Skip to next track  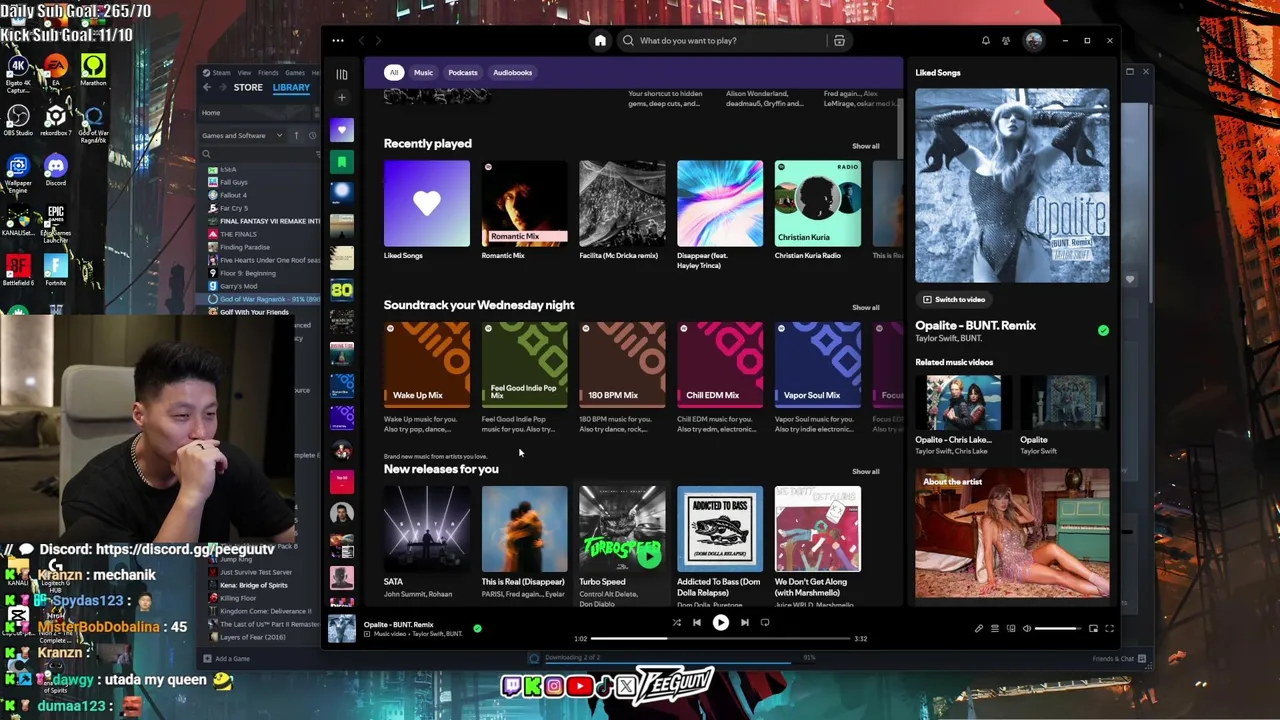[x=744, y=623]
